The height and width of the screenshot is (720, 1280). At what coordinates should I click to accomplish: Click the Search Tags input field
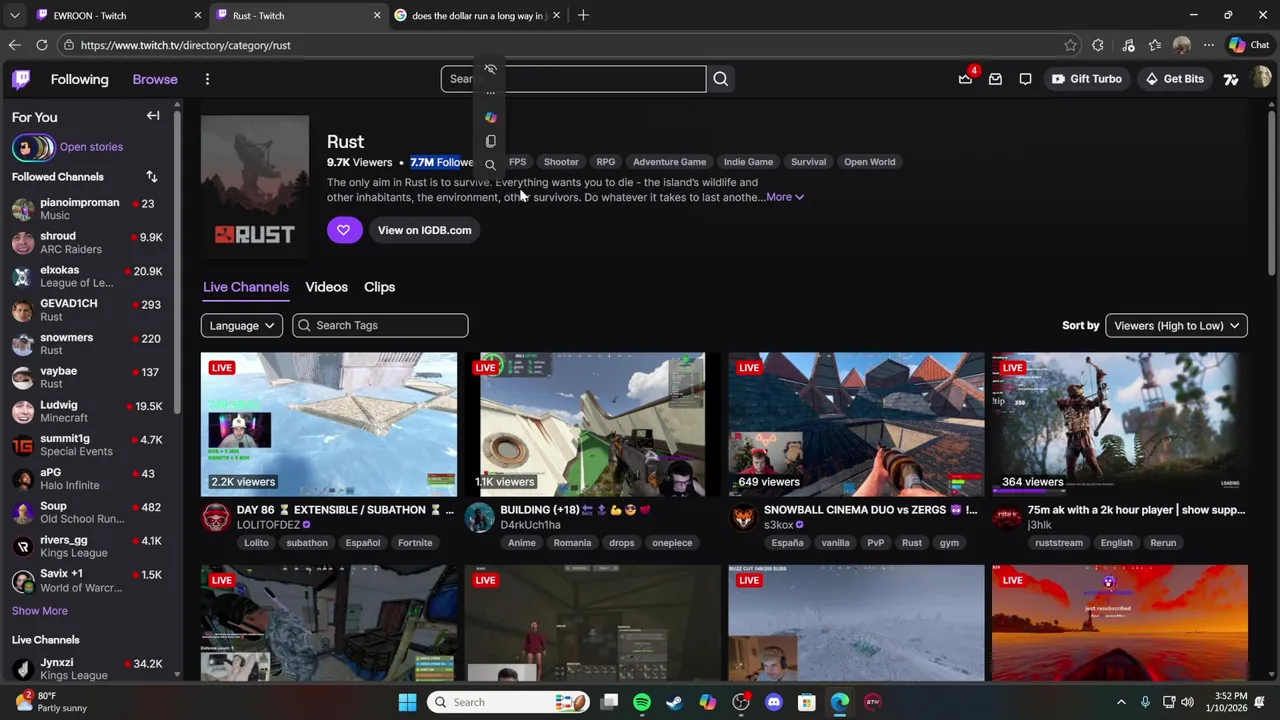coord(380,325)
